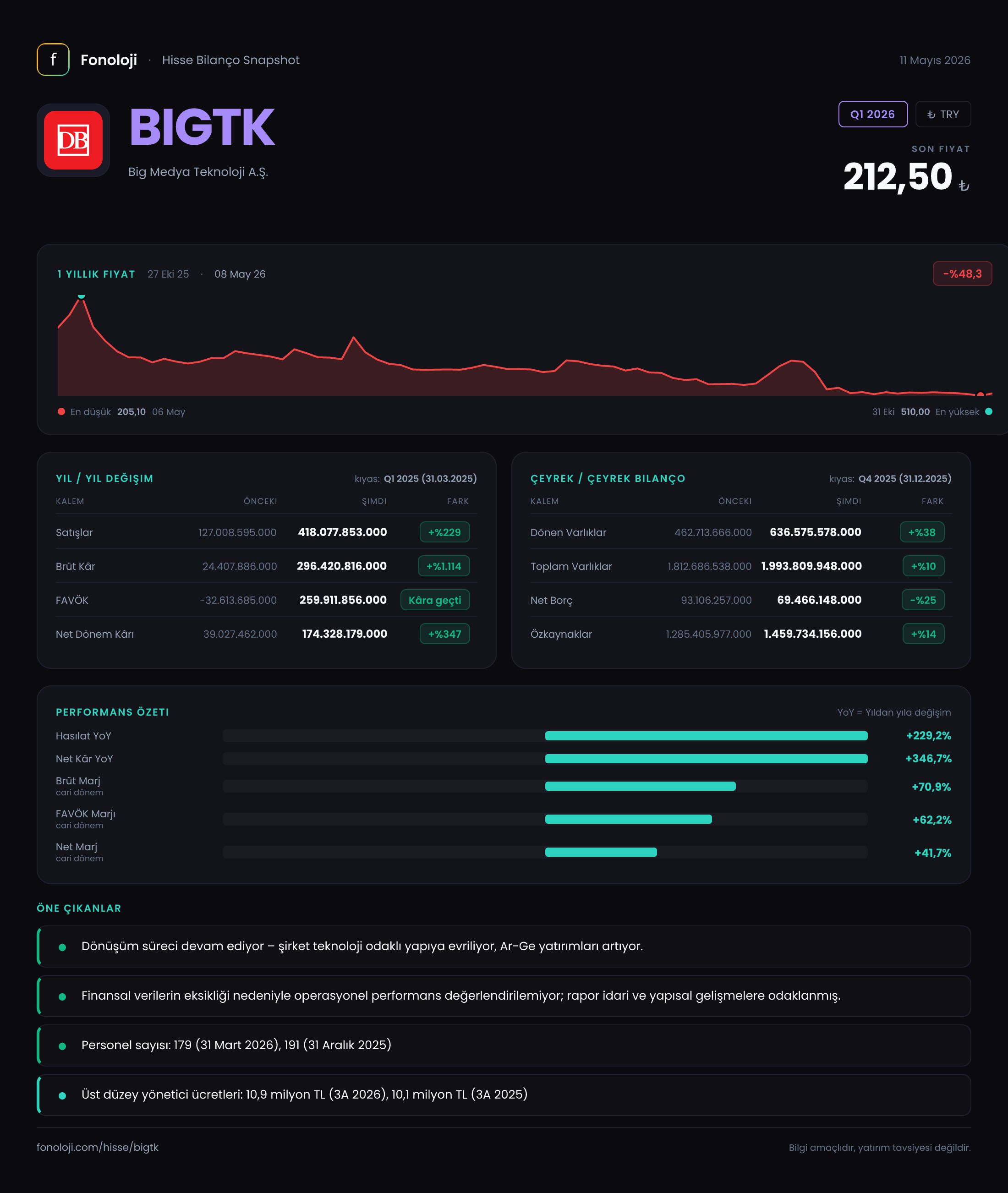The width and height of the screenshot is (1008, 1193).
Task: Click the Q1 2025 (31.03.2025) comparison label
Action: tap(430, 479)
